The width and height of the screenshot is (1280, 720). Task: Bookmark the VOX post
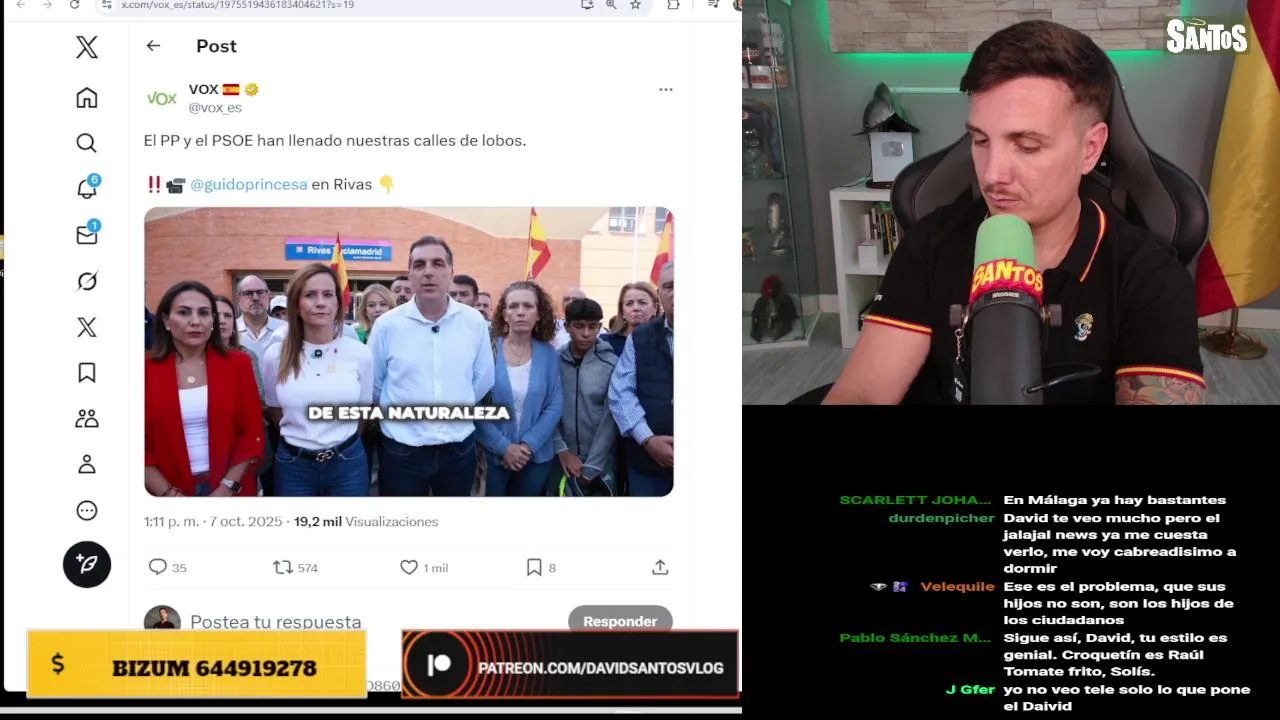pyautogui.click(x=534, y=567)
